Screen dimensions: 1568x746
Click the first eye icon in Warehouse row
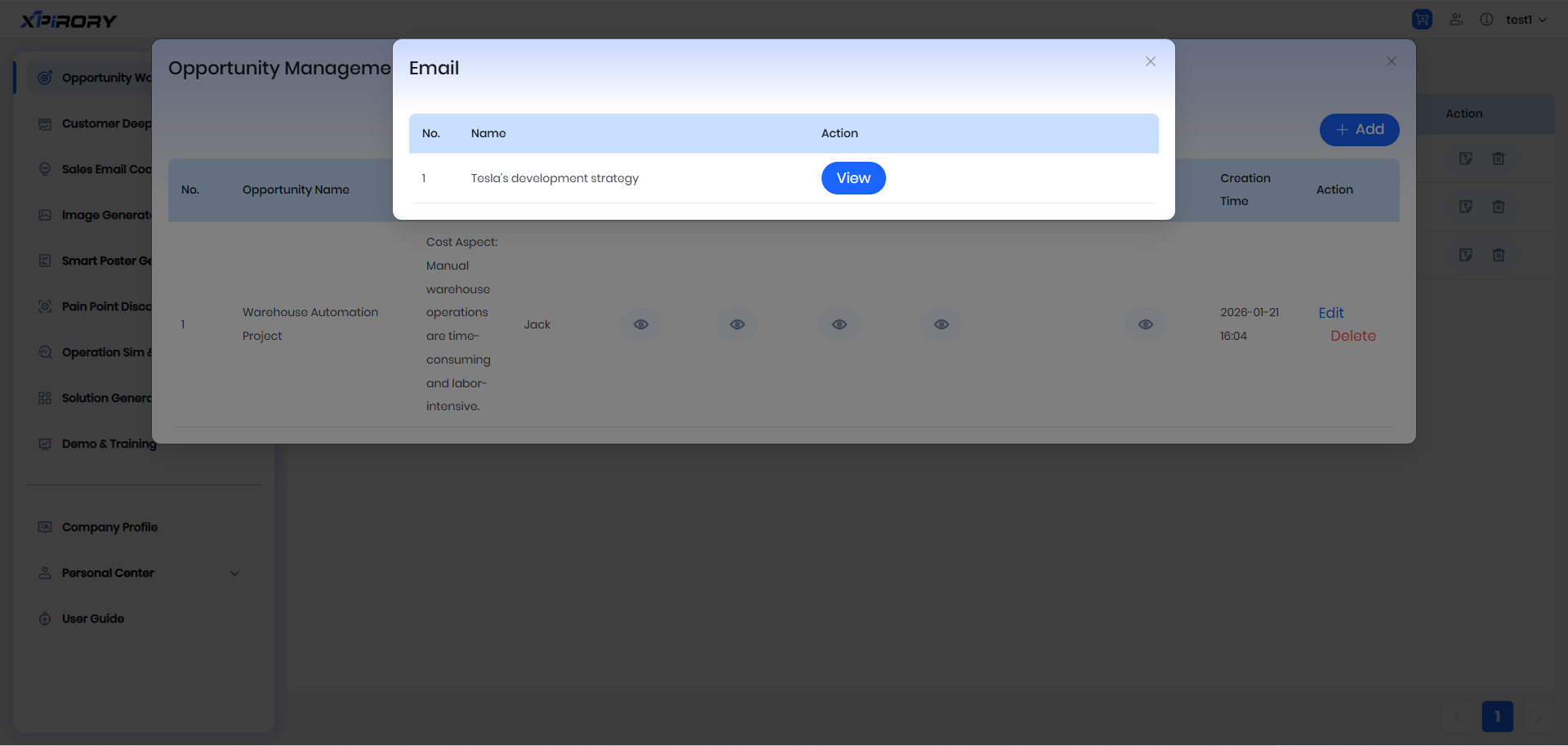pos(641,324)
